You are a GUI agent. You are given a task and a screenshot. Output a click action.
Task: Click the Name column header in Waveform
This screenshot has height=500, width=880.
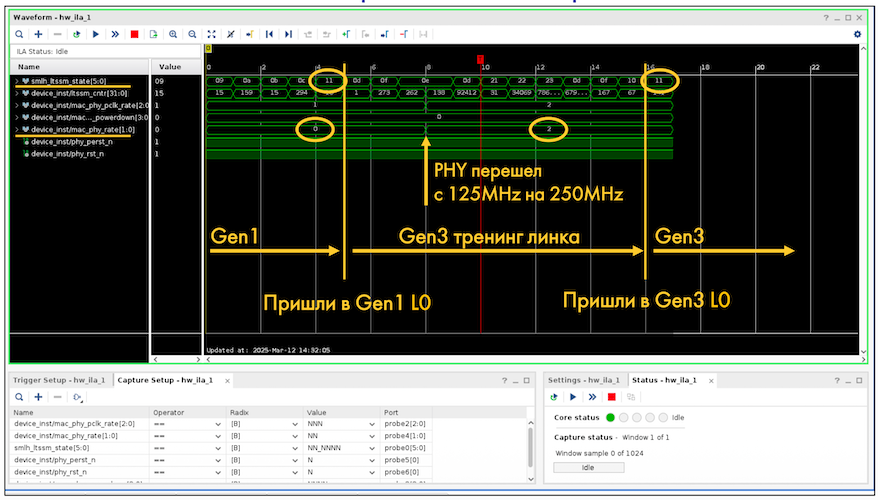(x=80, y=67)
